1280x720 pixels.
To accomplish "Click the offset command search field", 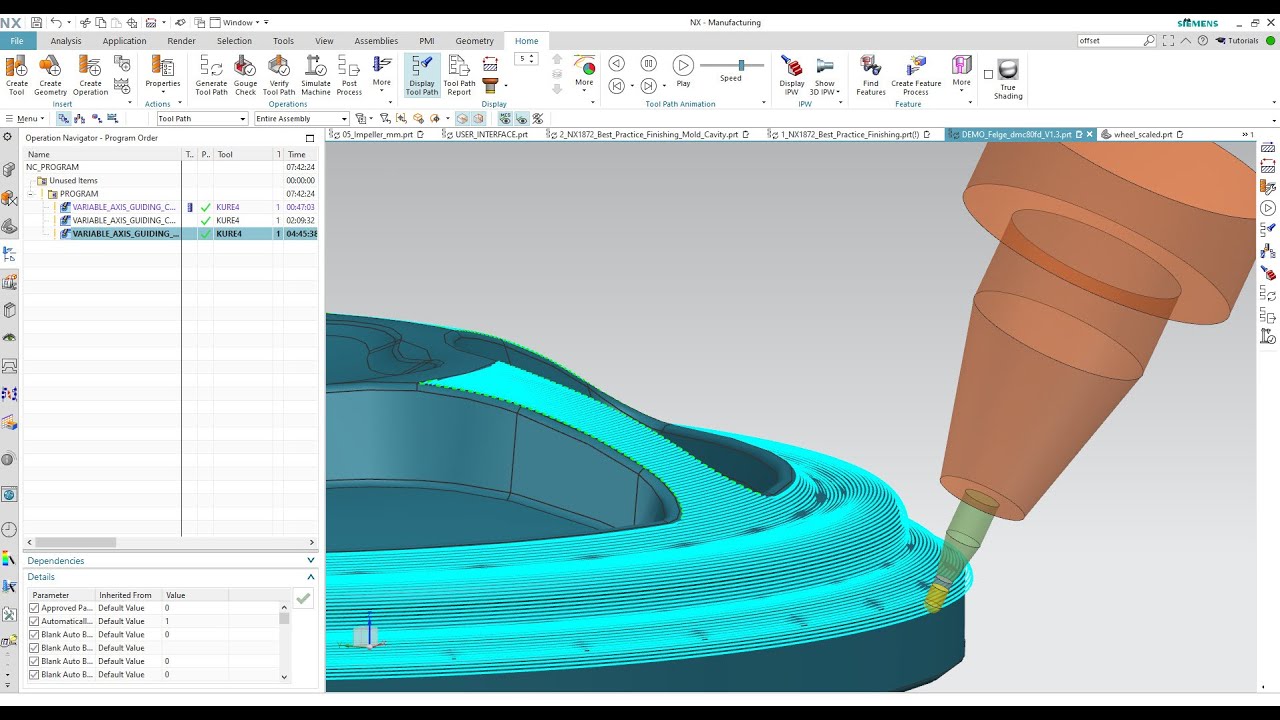I will (x=1109, y=41).
